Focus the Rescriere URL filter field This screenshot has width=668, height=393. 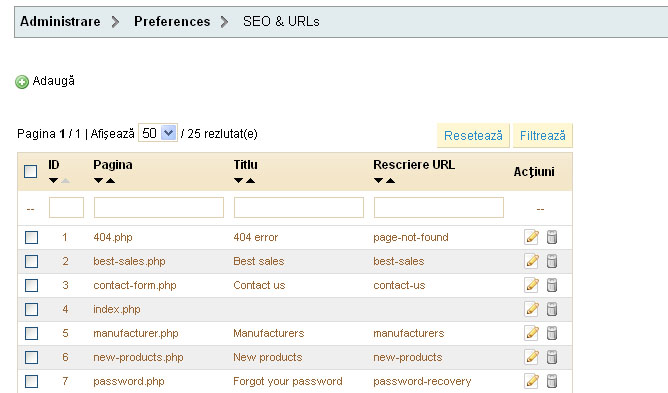(439, 208)
